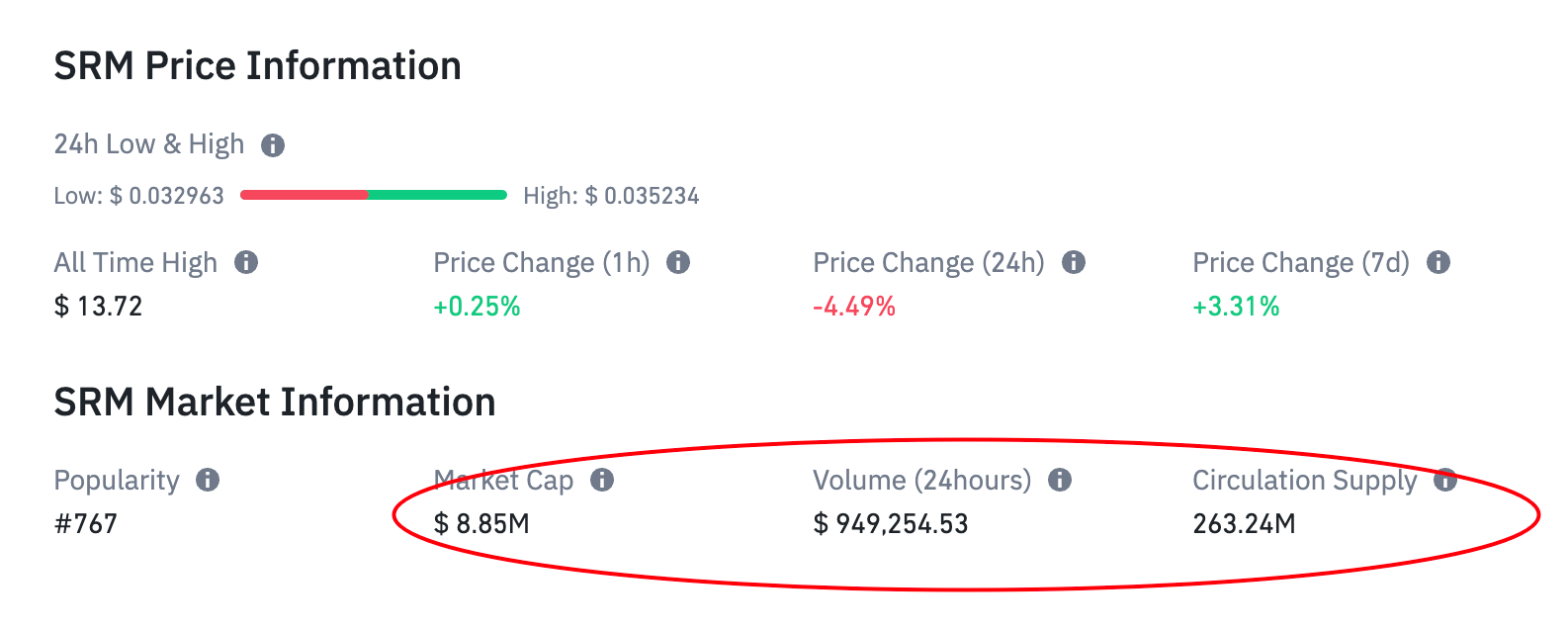Select the #767 popularity rank
1568x631 pixels.
[x=86, y=524]
